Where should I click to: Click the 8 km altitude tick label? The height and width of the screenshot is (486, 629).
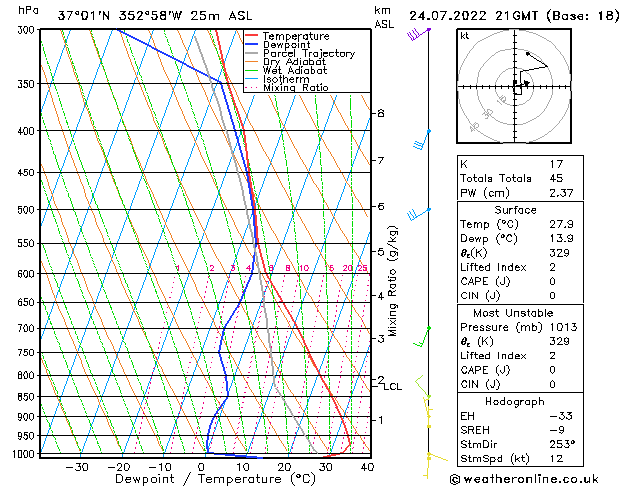click(x=381, y=113)
